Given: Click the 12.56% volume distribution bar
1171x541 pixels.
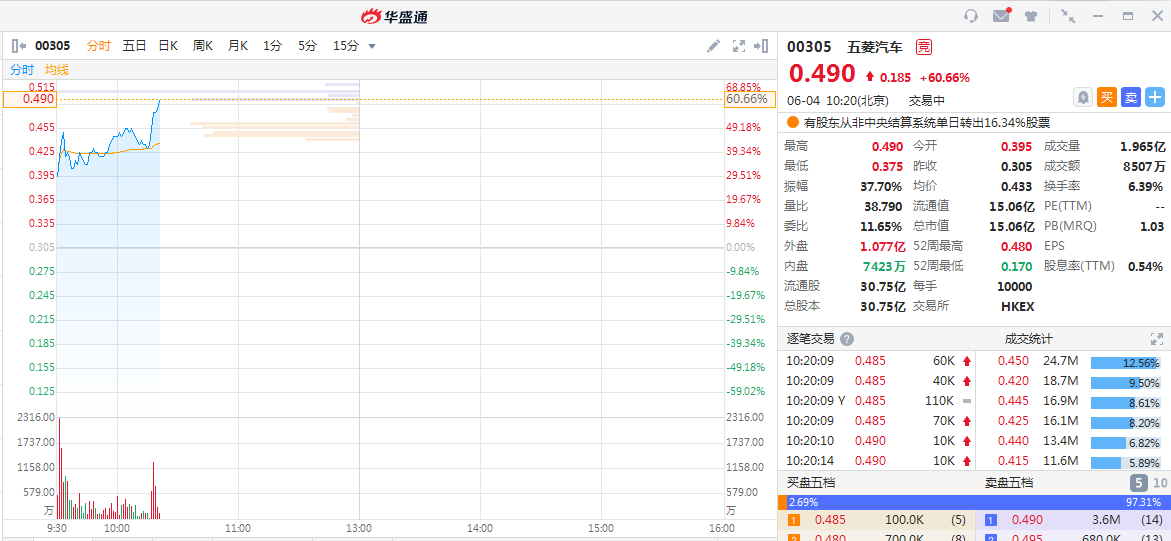Looking at the screenshot, I should click(1125, 362).
